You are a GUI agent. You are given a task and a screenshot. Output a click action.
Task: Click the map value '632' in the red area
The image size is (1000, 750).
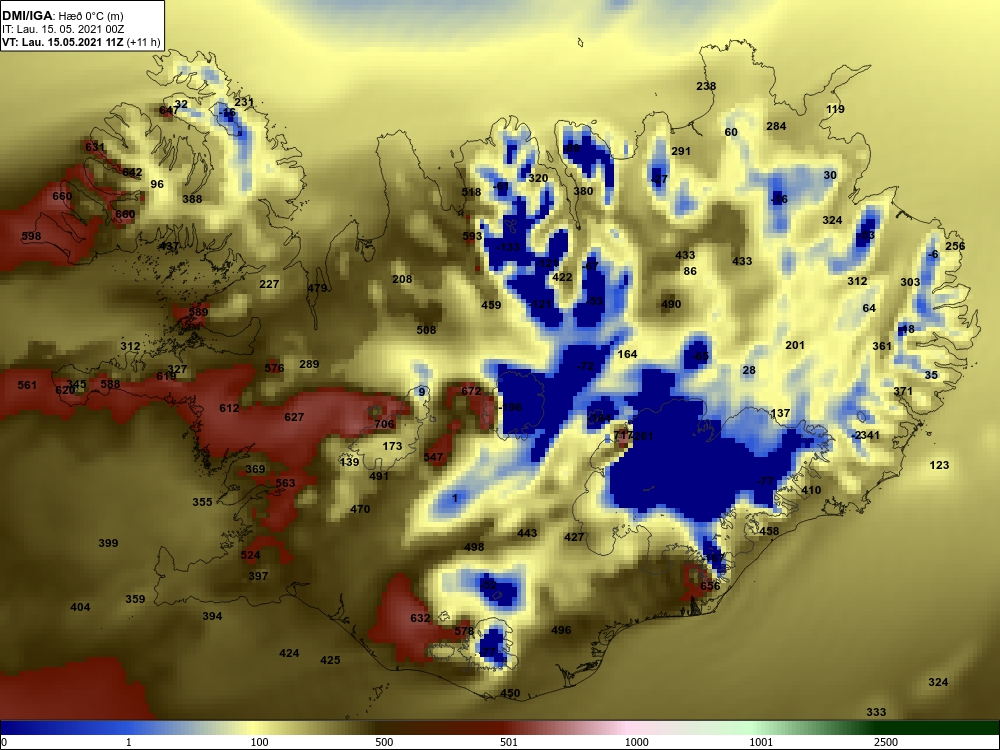tap(420, 618)
